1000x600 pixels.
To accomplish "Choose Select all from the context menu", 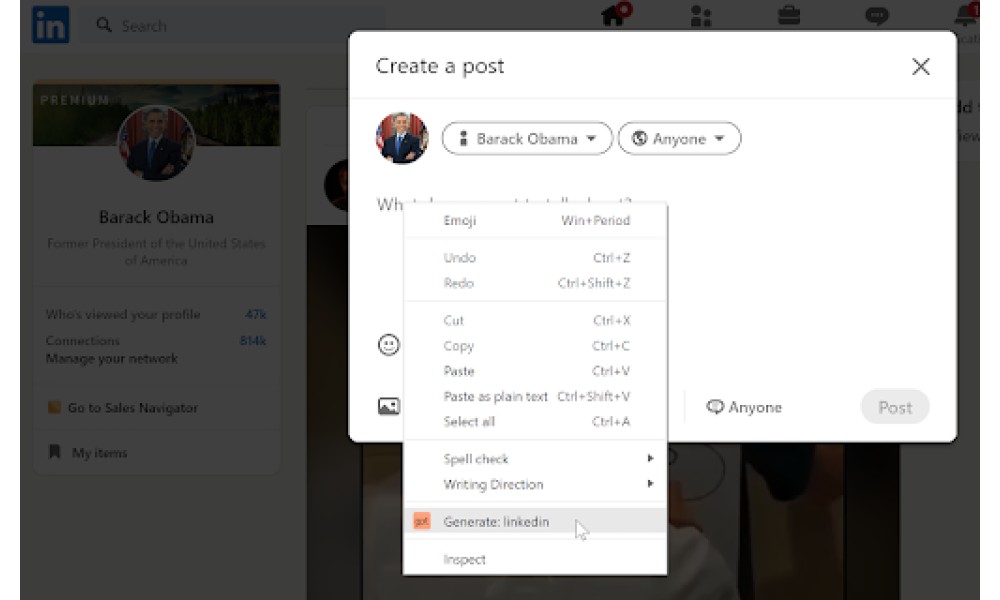I will [x=535, y=421].
